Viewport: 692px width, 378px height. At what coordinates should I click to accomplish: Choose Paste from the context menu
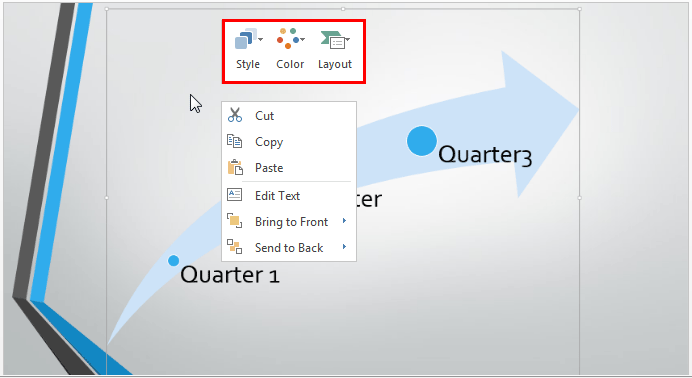click(289, 168)
